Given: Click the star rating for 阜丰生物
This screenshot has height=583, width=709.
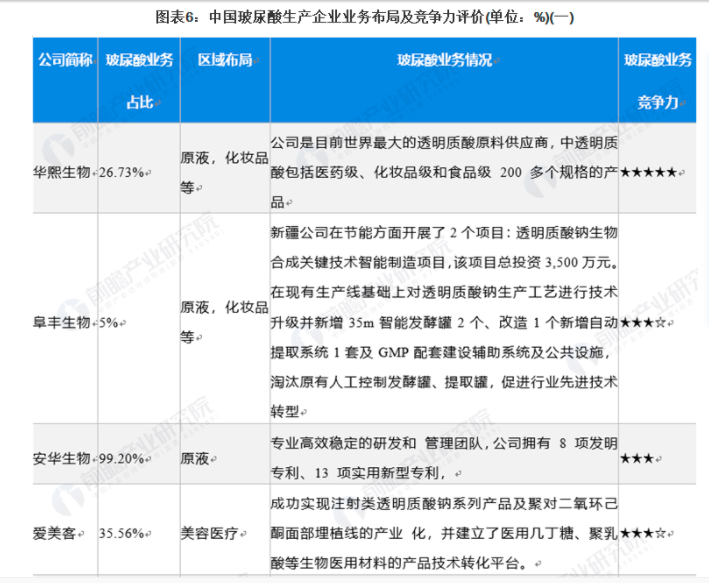Looking at the screenshot, I should click(643, 322).
